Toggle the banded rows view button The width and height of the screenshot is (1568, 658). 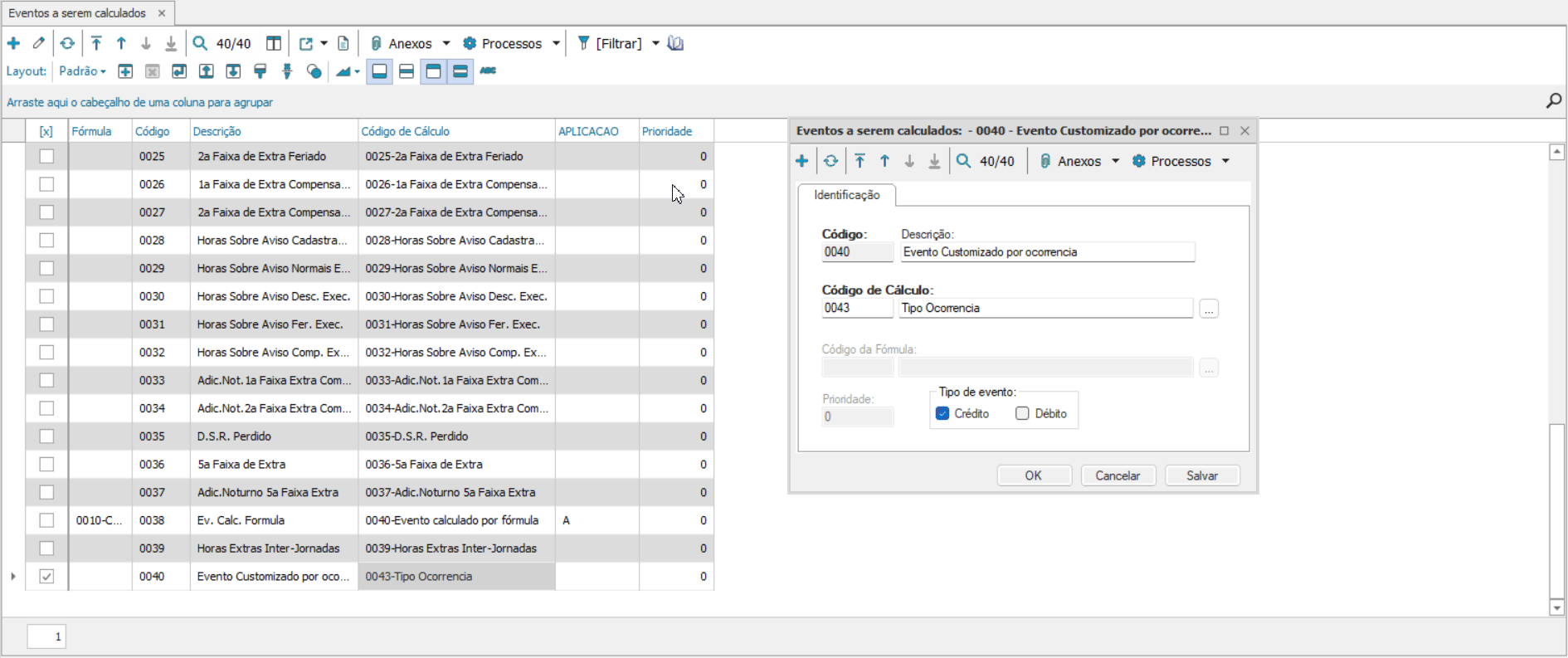[x=460, y=71]
